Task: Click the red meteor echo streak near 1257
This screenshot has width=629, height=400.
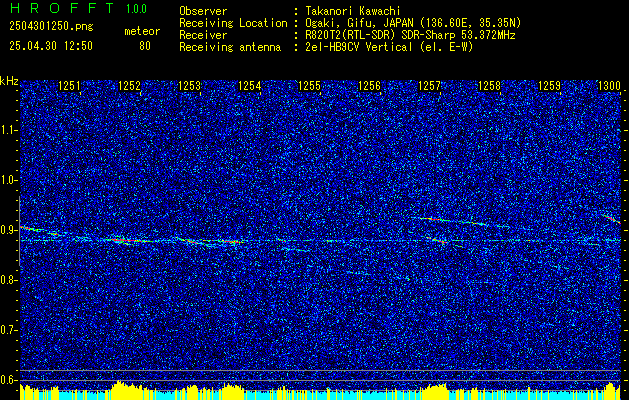Action: pyautogui.click(x=437, y=240)
